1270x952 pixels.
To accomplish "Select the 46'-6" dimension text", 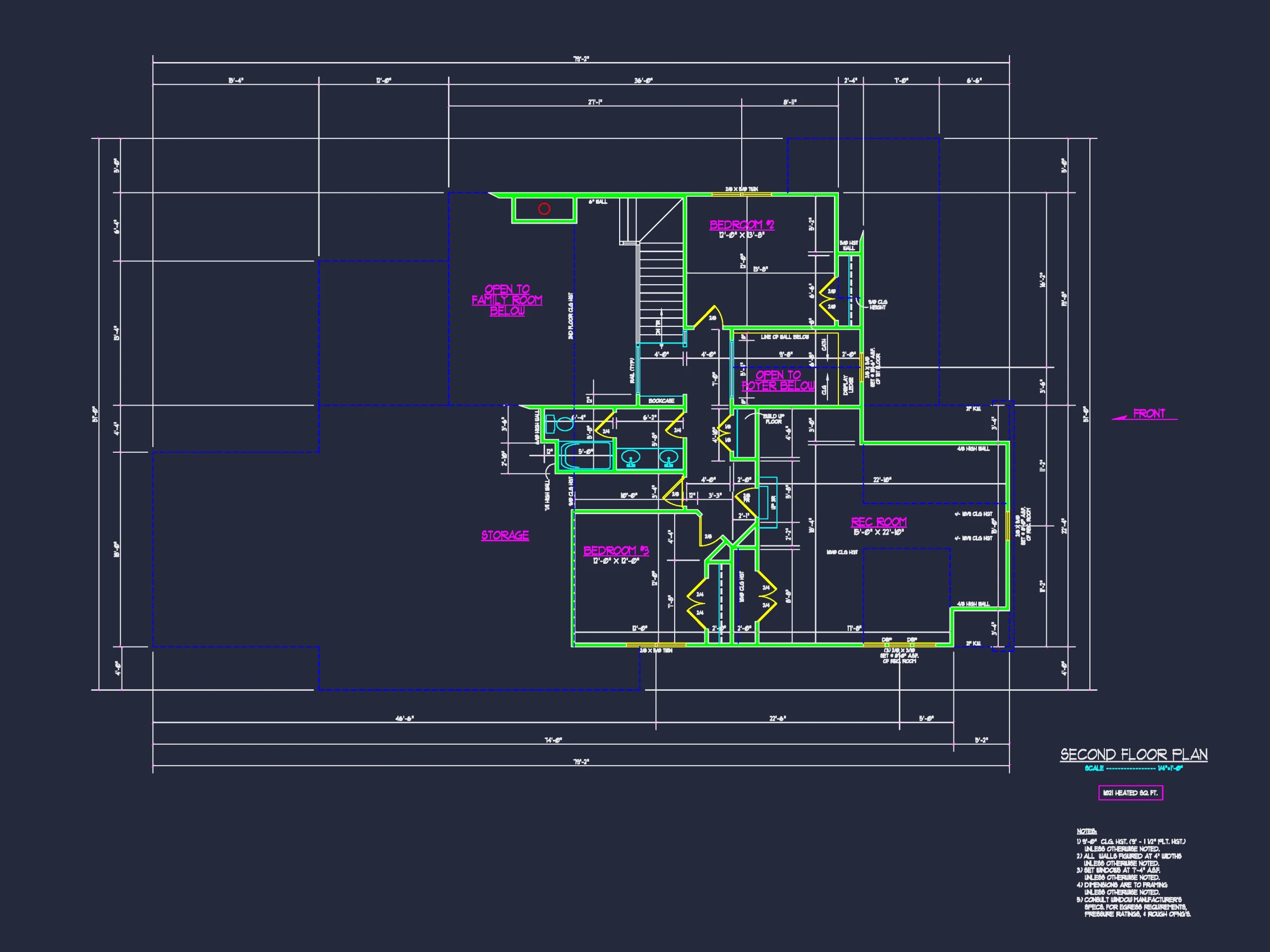I will coord(404,718).
